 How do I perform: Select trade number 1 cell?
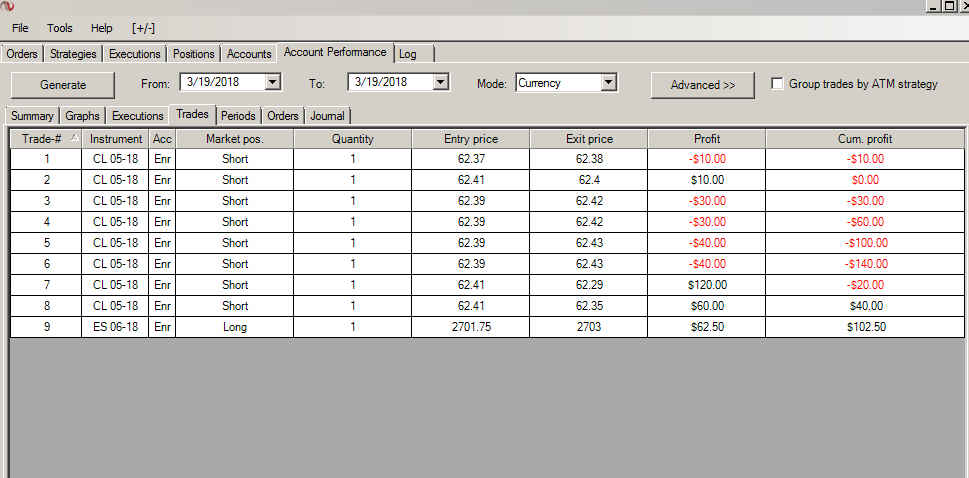pos(46,159)
